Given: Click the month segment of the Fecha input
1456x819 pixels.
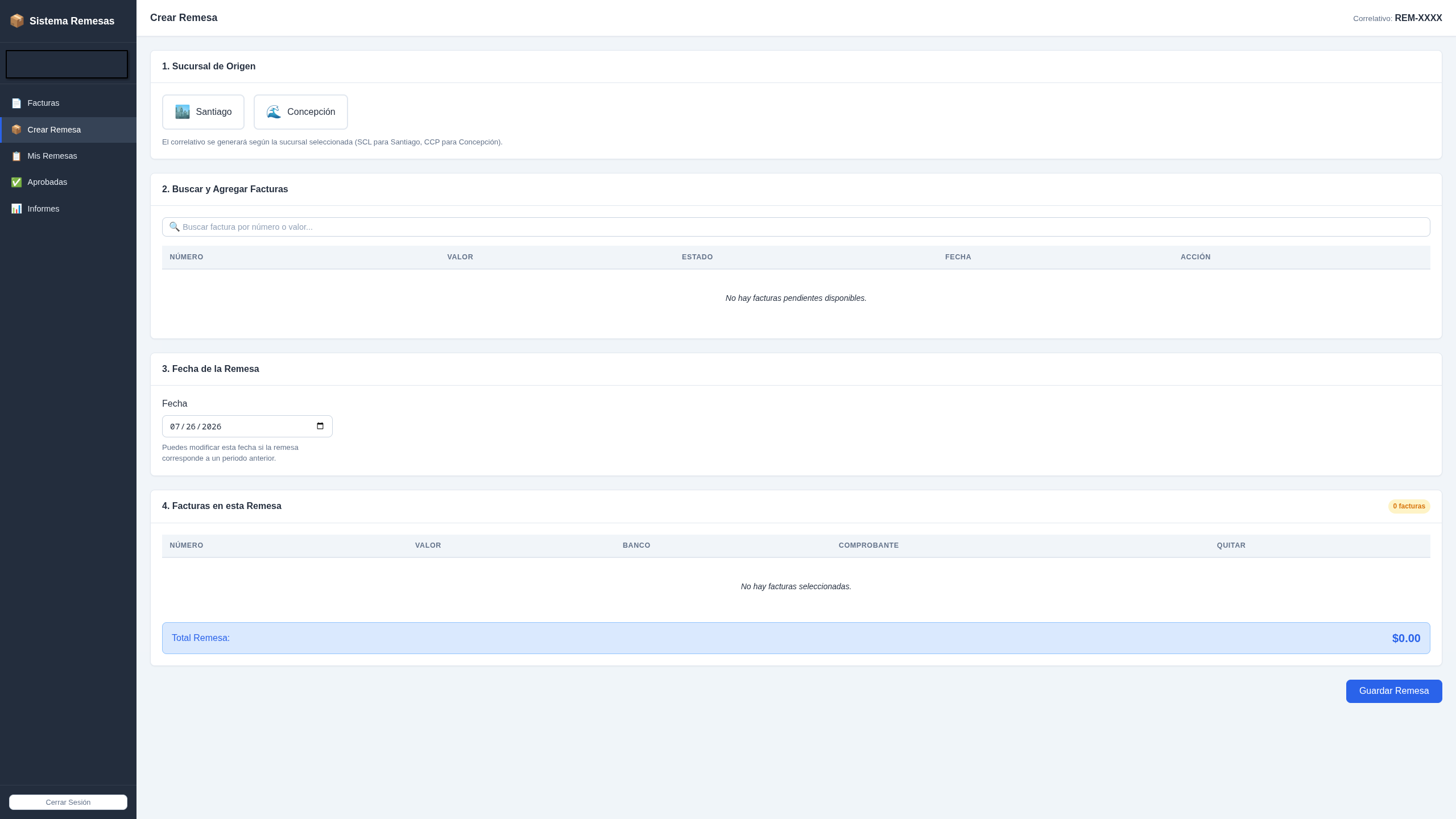Looking at the screenshot, I should click(x=175, y=427).
